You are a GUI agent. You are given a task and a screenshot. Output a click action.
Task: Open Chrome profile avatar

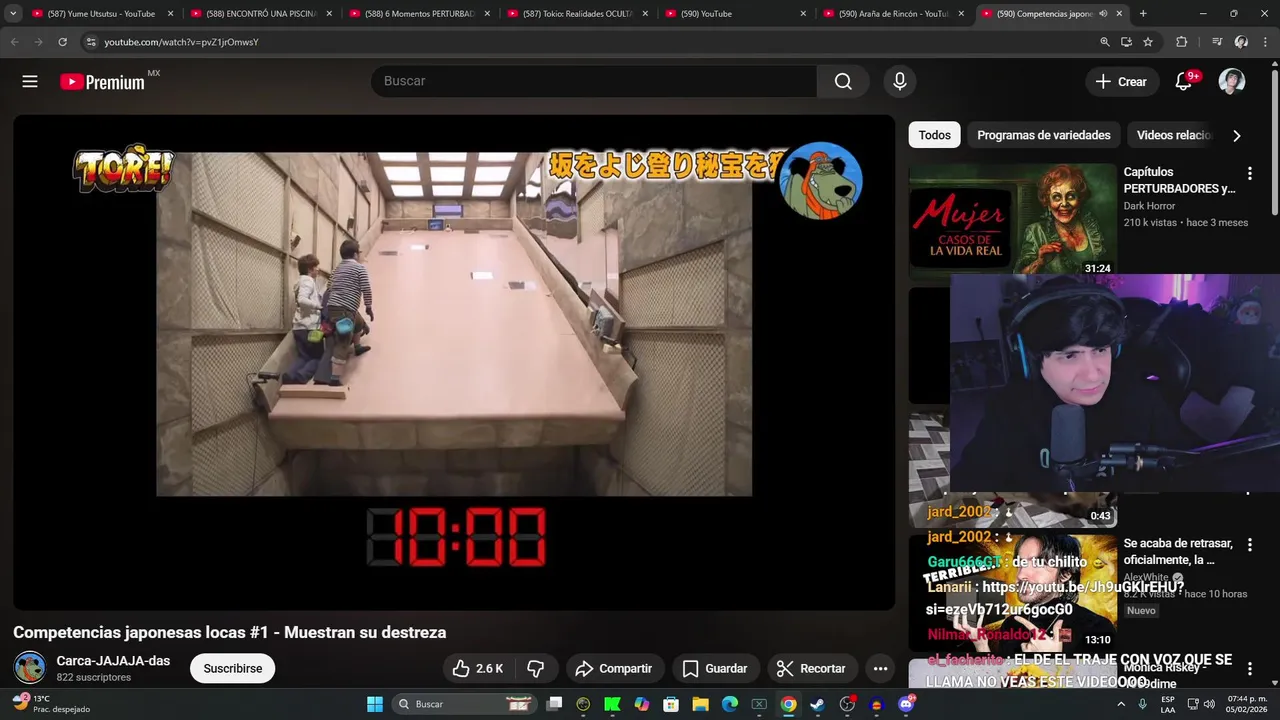tap(1241, 42)
